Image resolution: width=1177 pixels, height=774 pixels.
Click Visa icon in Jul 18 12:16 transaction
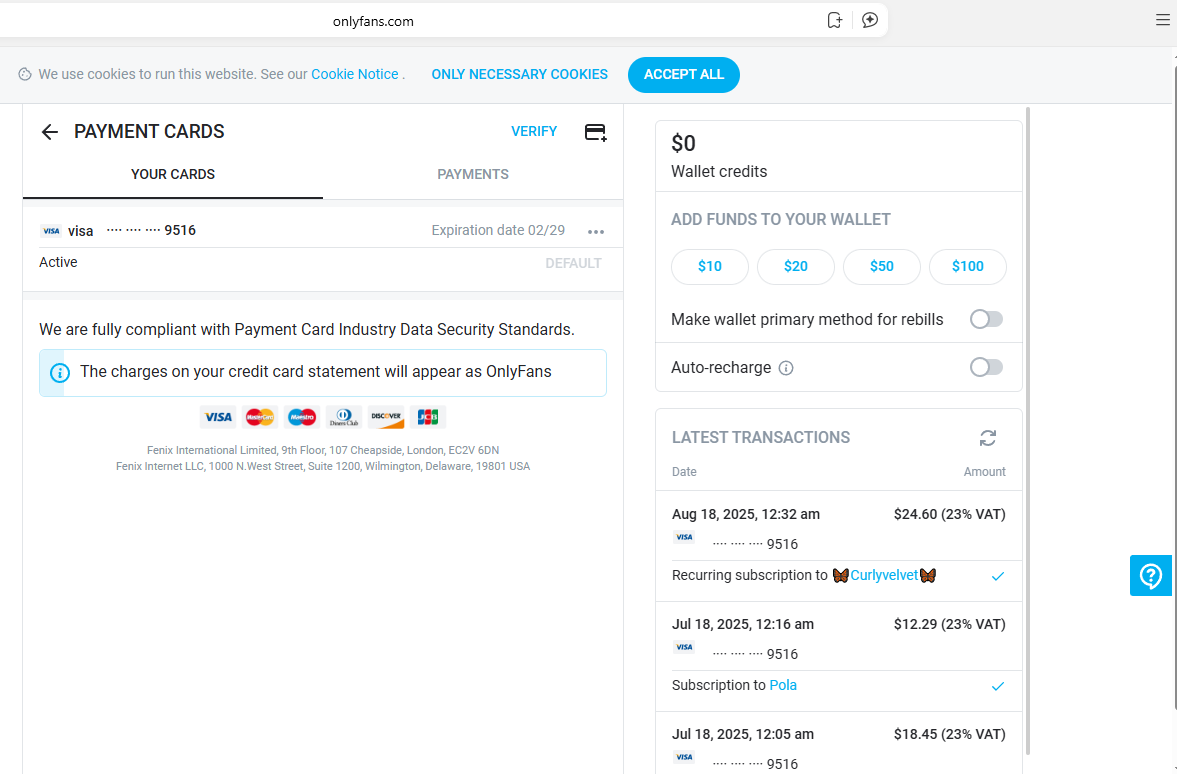684,646
